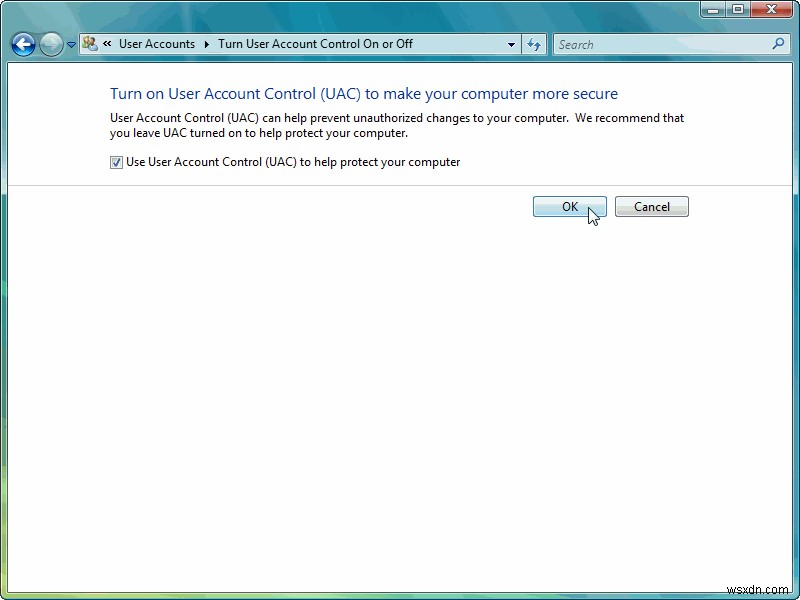The width and height of the screenshot is (800, 600).
Task: Open the address bar history dropdown
Action: 511,44
